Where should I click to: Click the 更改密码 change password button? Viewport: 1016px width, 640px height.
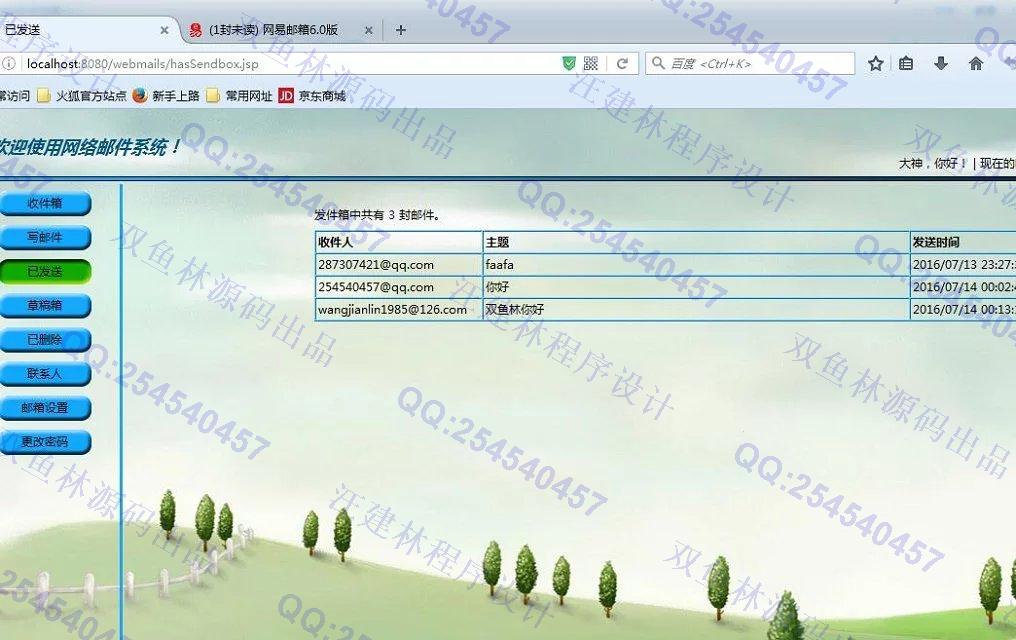[x=45, y=442]
